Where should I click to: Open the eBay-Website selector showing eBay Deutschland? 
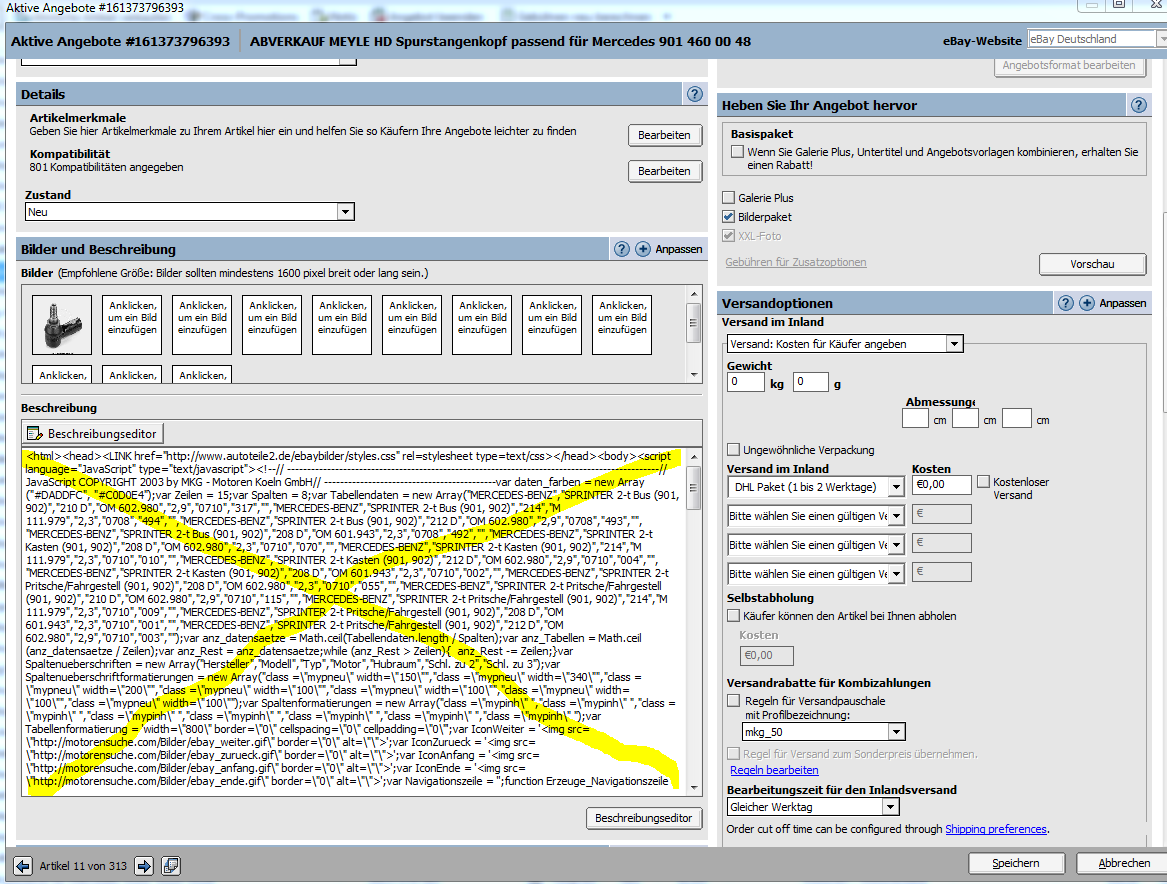[x=1160, y=40]
